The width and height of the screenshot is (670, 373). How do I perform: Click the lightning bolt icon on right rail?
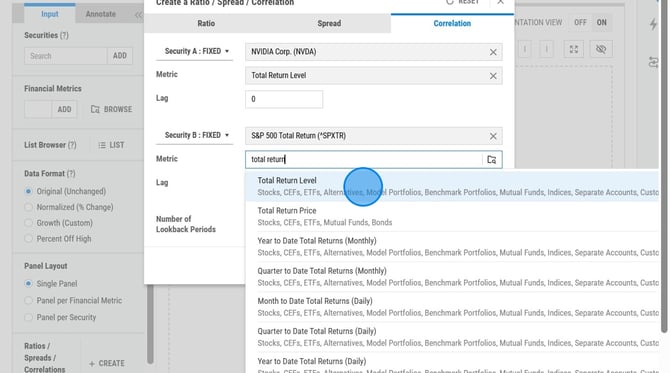point(653,24)
